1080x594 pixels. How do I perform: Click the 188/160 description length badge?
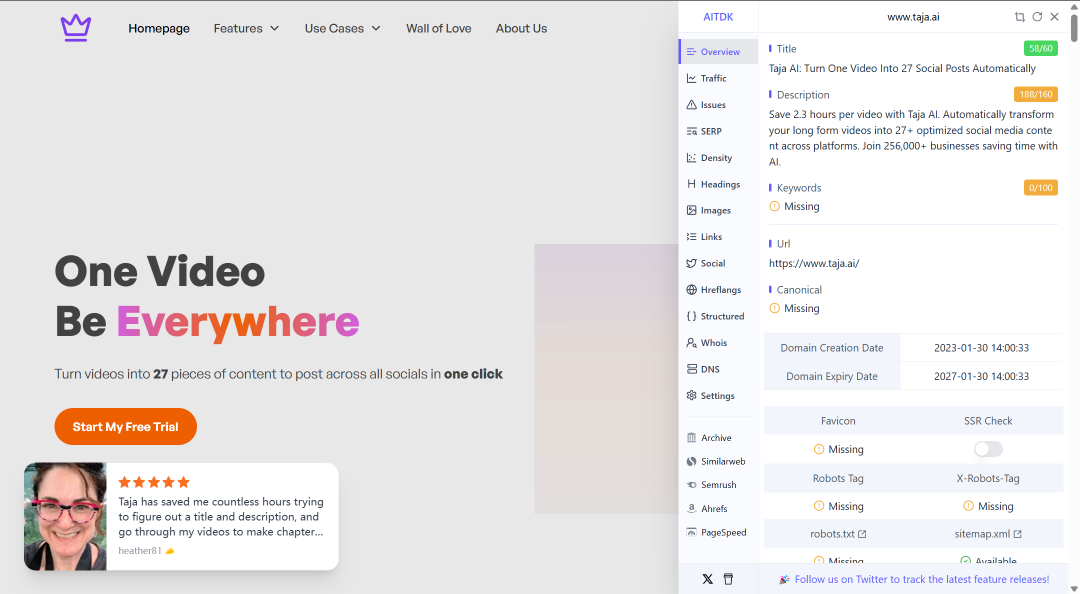pos(1036,94)
